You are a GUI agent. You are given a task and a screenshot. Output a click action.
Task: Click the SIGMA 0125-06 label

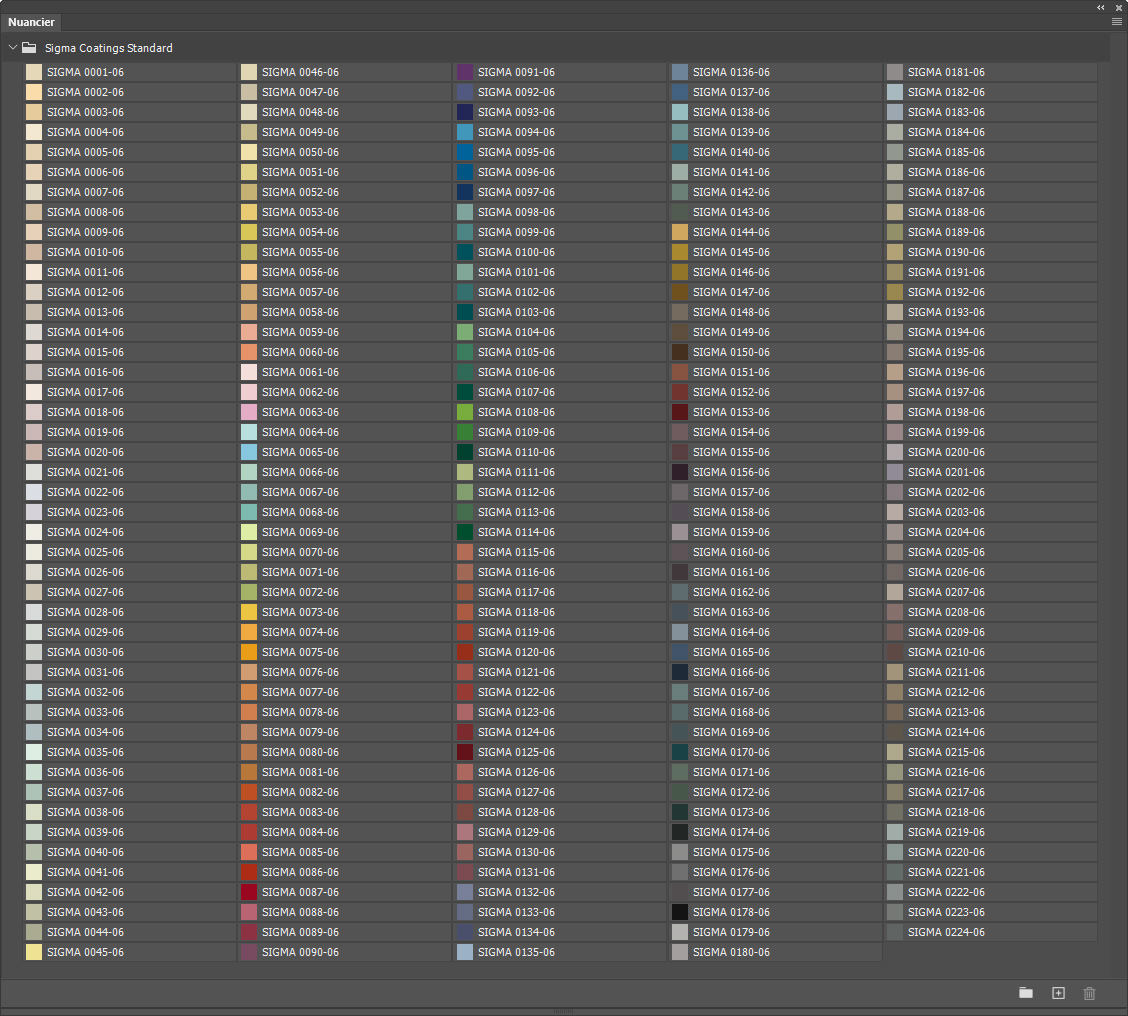pos(516,752)
